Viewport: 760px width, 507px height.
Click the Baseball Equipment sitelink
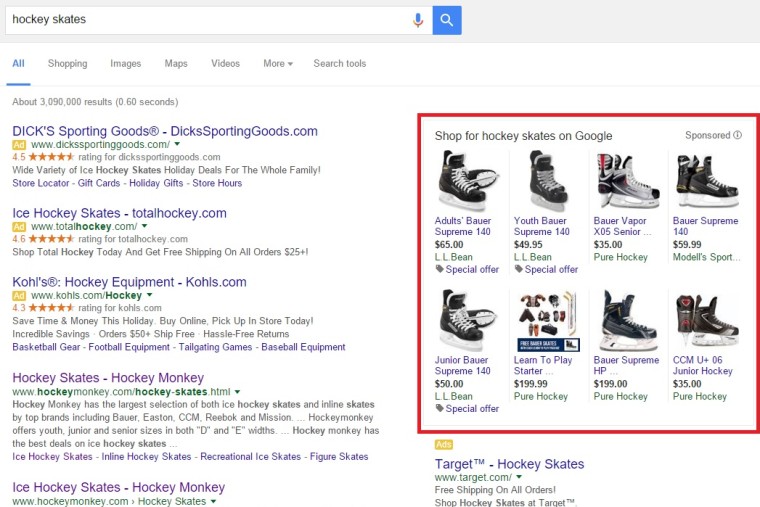[303, 347]
